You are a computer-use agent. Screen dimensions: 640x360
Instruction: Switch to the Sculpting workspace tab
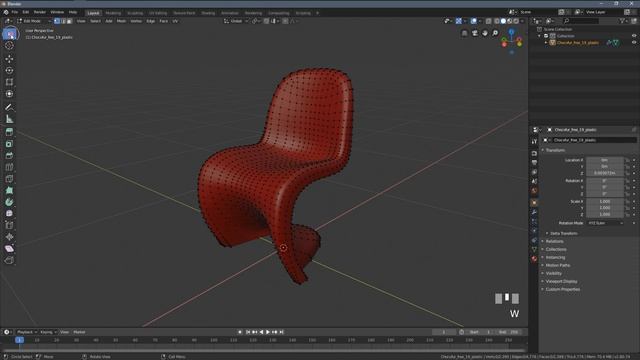(135, 13)
